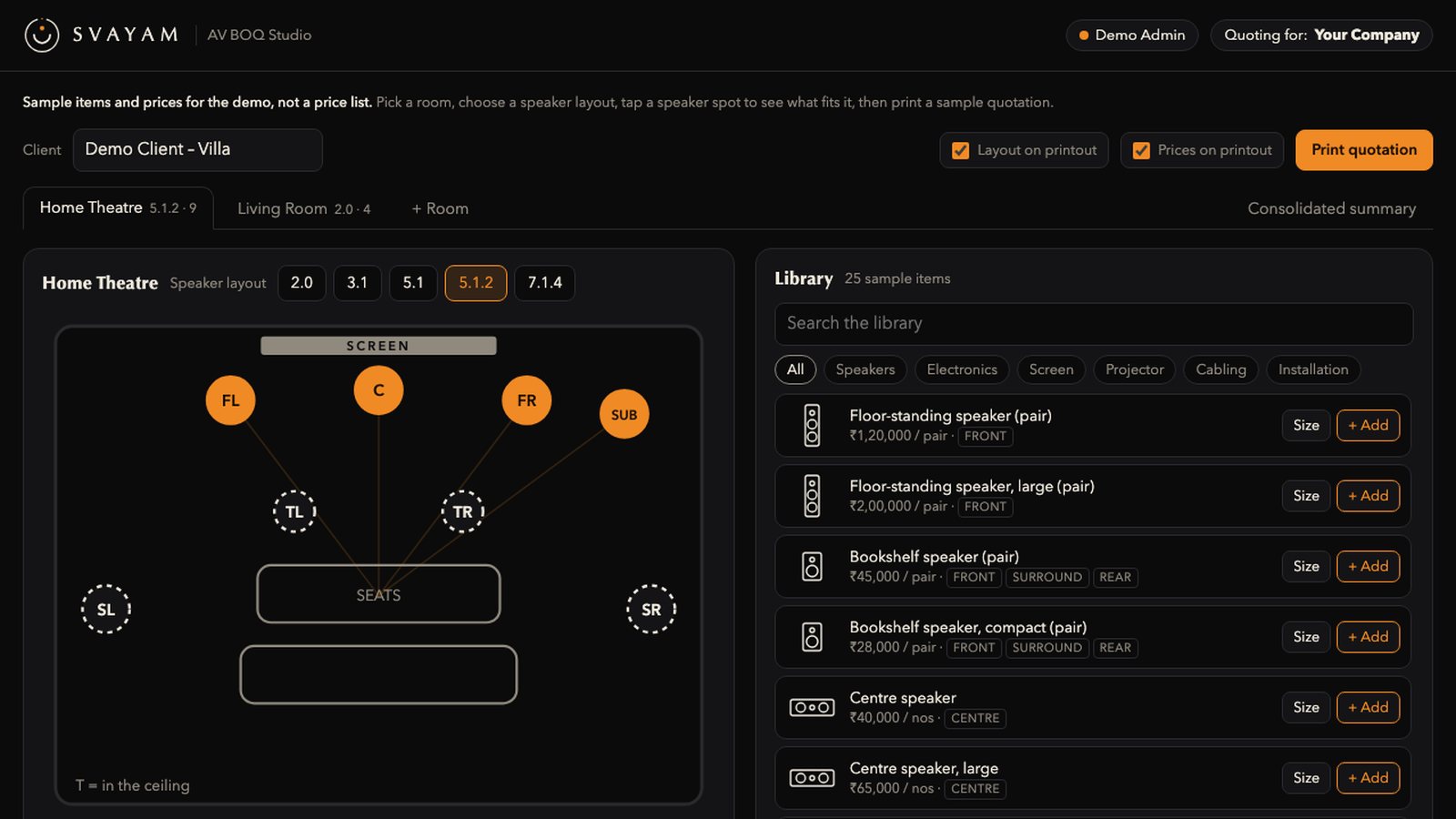Choose the 7.1.4 speaker layout
1456x819 pixels.
pos(544,283)
